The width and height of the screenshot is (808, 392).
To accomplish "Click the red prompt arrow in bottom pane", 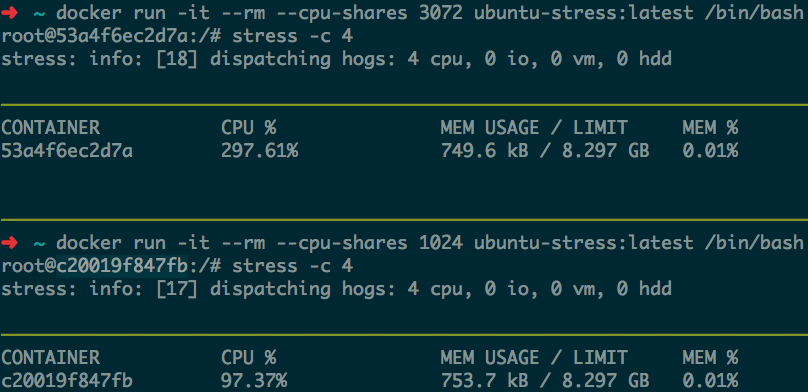I will point(9,243).
